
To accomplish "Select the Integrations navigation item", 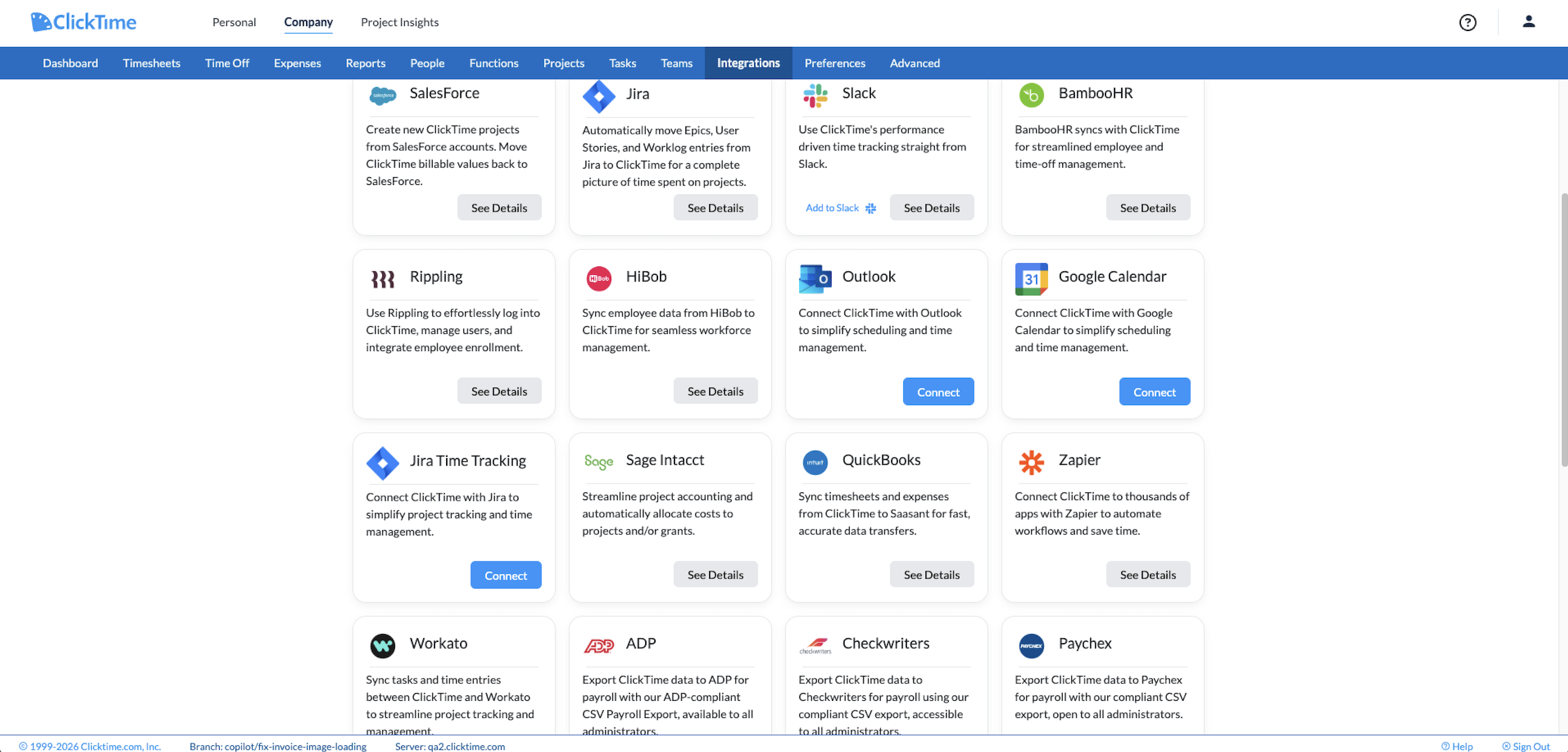I will tap(748, 63).
